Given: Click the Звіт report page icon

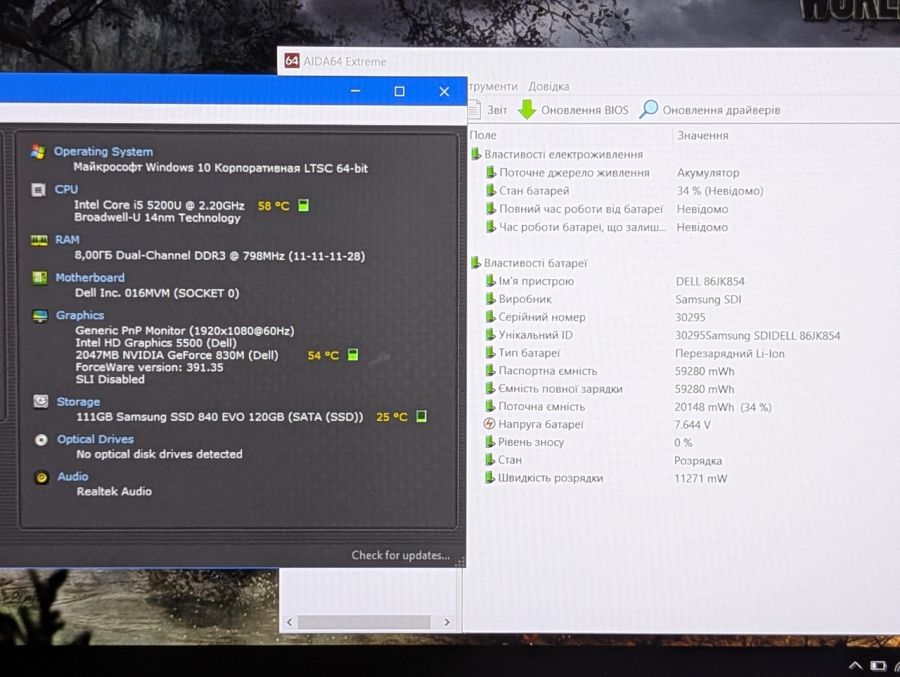Looking at the screenshot, I should point(474,109).
